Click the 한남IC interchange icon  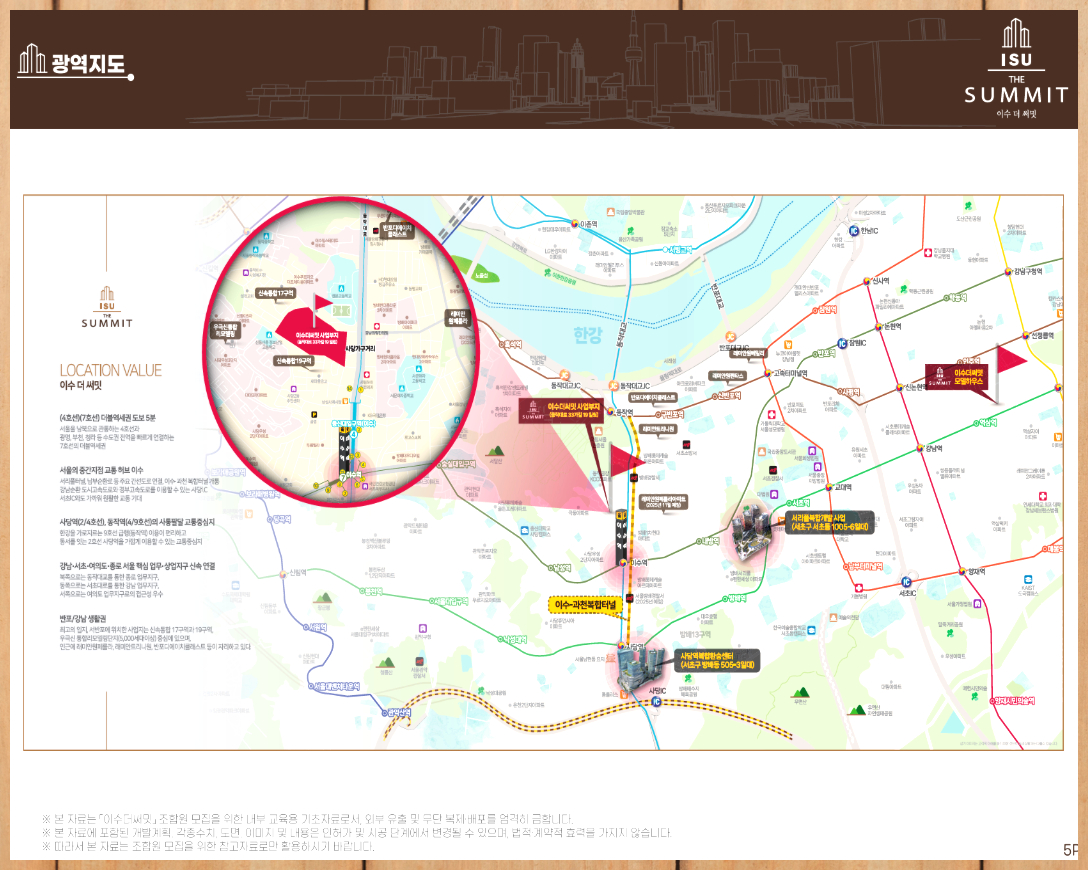(853, 231)
